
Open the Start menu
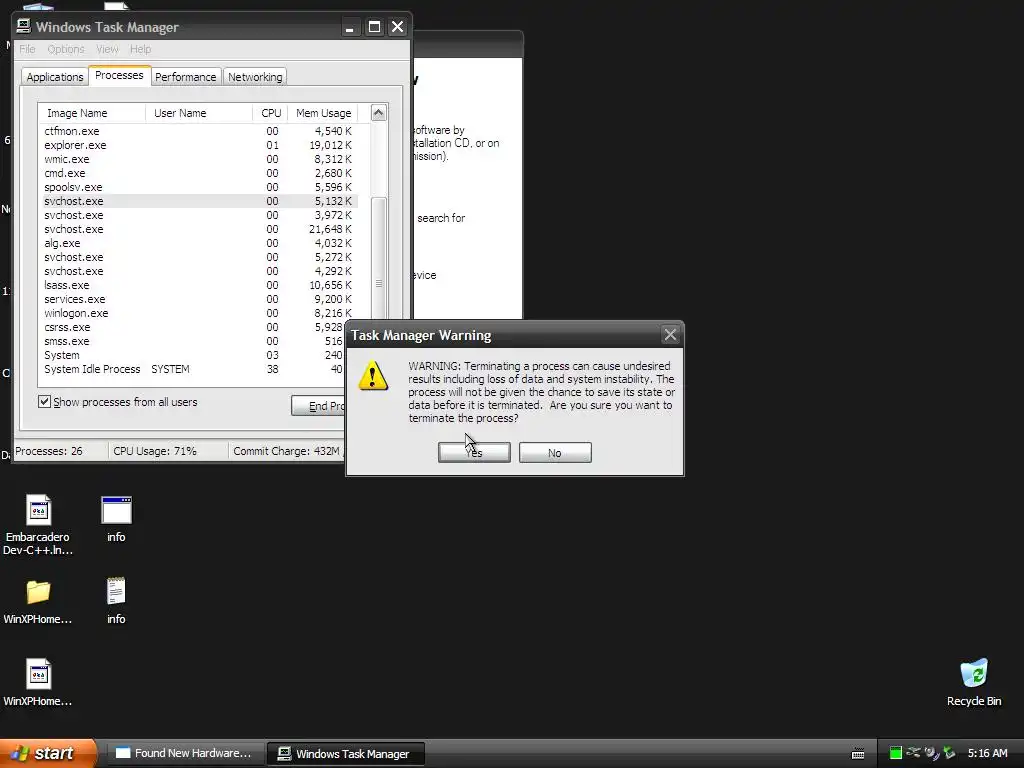(47, 753)
